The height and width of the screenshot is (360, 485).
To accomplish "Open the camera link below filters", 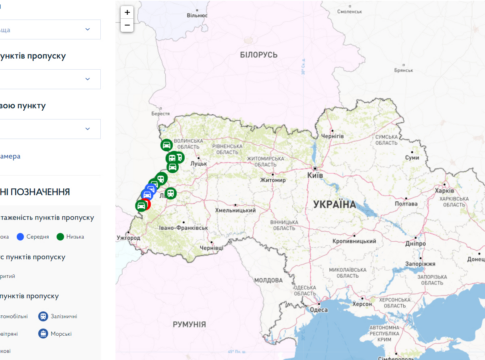I will pos(10,156).
